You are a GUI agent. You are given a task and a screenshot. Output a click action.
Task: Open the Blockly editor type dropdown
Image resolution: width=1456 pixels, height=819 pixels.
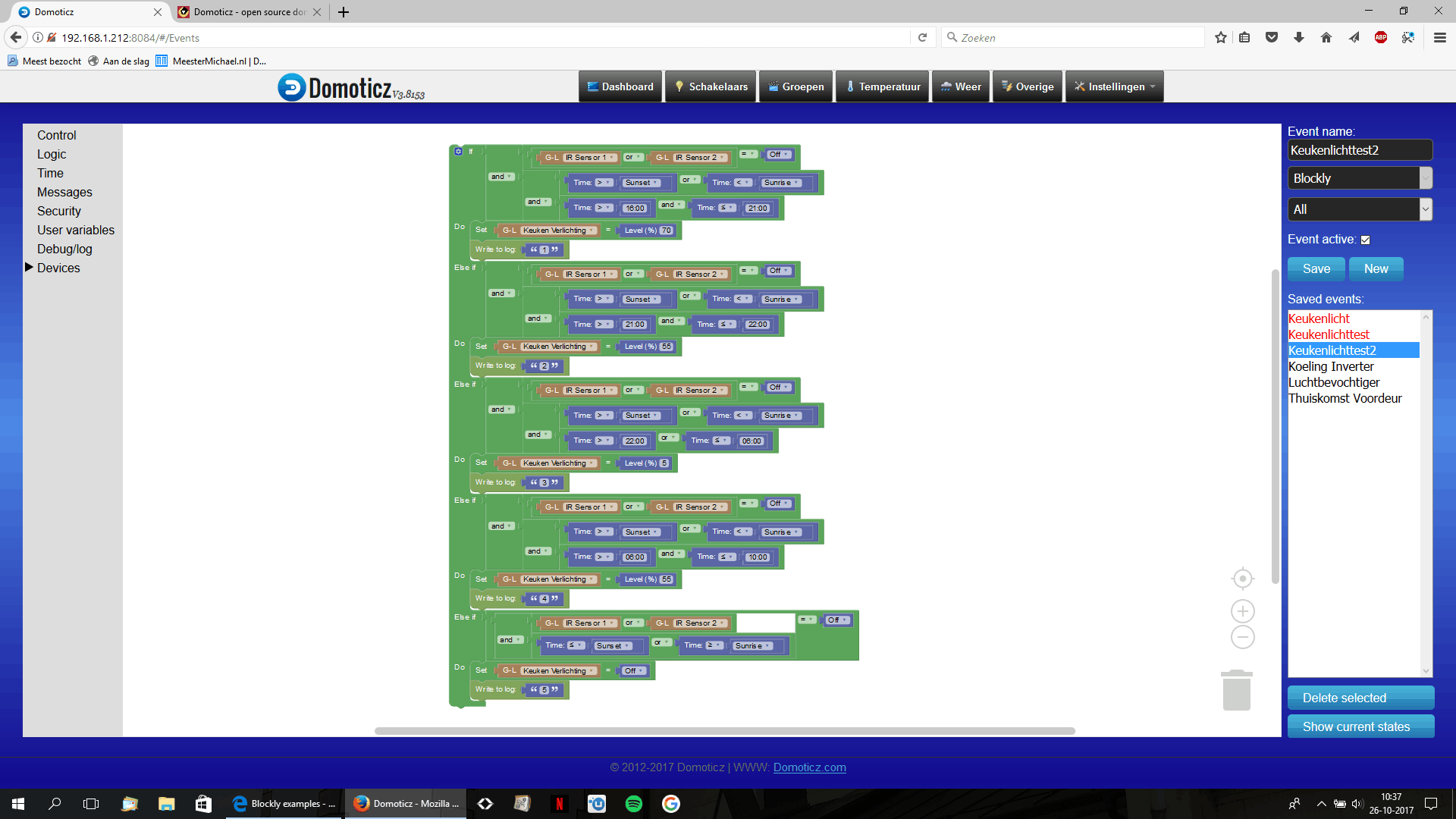[1359, 178]
